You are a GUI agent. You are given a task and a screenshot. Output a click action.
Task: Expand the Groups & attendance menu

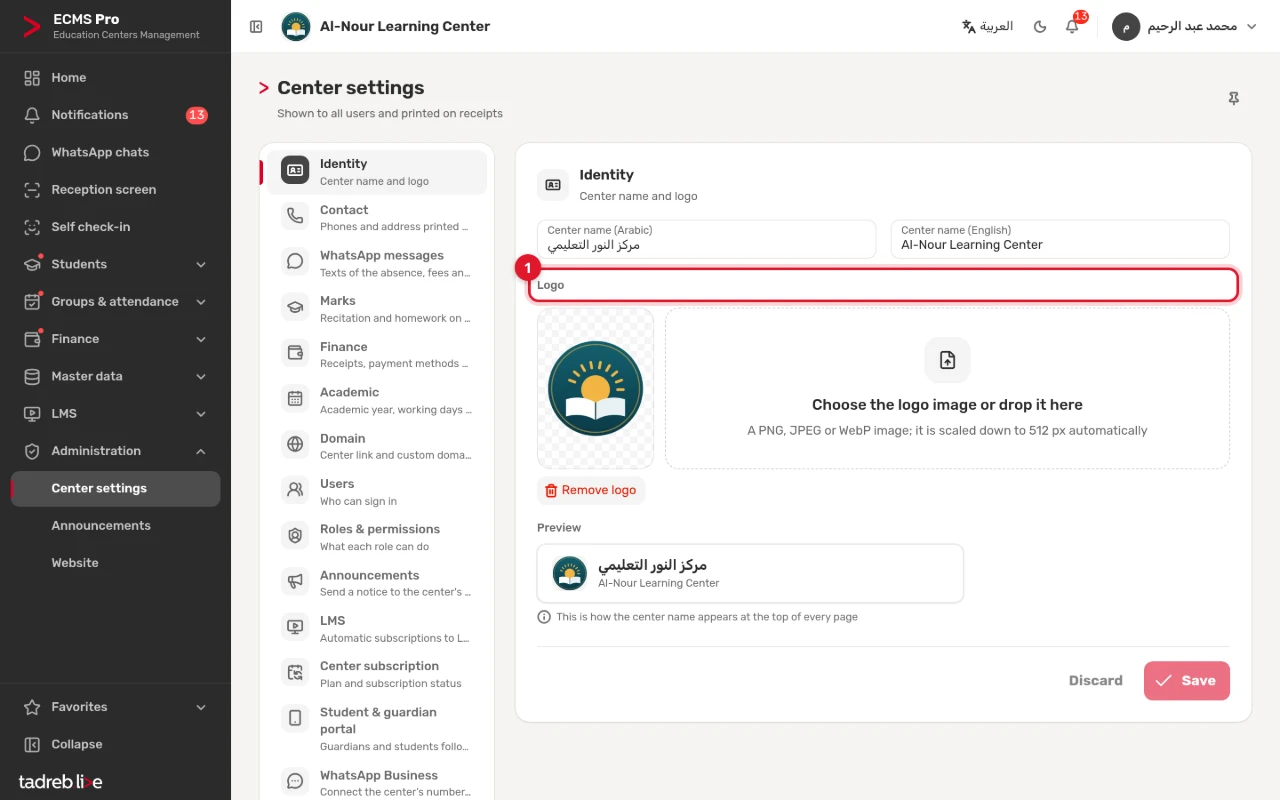(115, 301)
